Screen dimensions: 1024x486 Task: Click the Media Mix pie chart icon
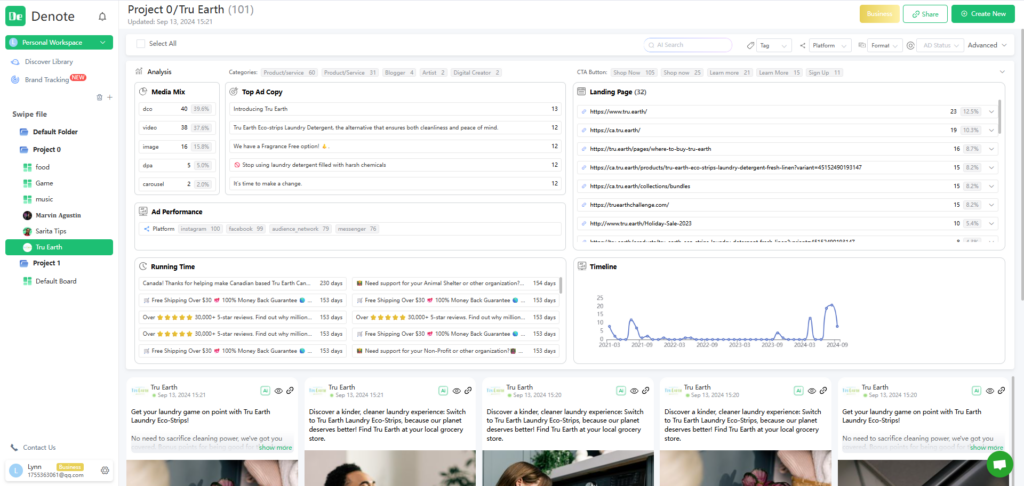click(143, 92)
